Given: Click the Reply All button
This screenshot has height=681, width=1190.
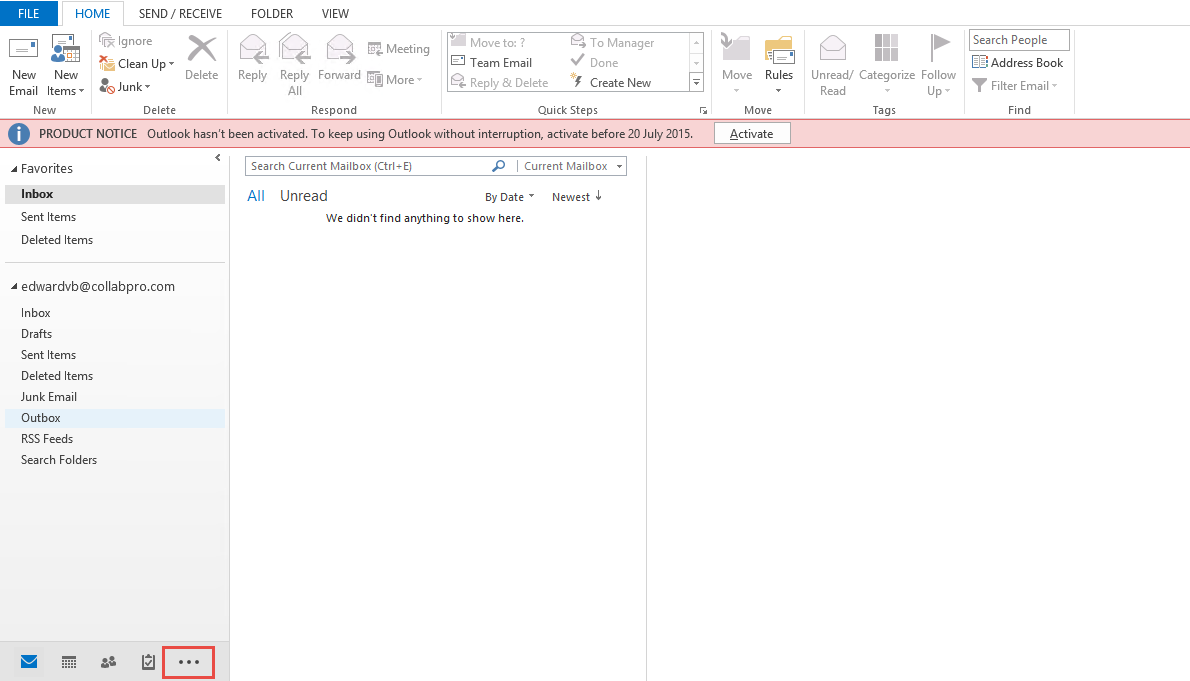Looking at the screenshot, I should pyautogui.click(x=294, y=66).
